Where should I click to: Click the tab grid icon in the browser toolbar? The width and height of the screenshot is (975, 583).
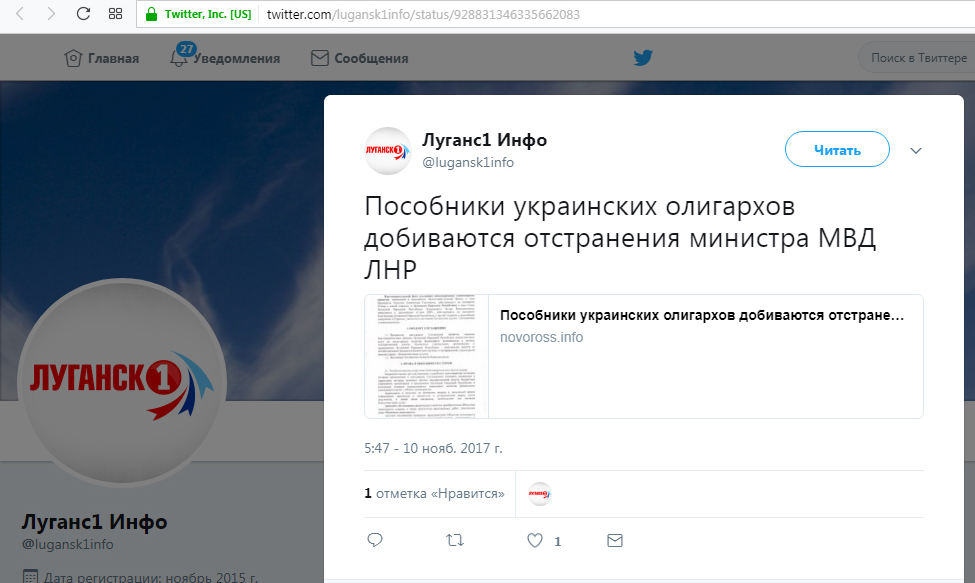[114, 14]
